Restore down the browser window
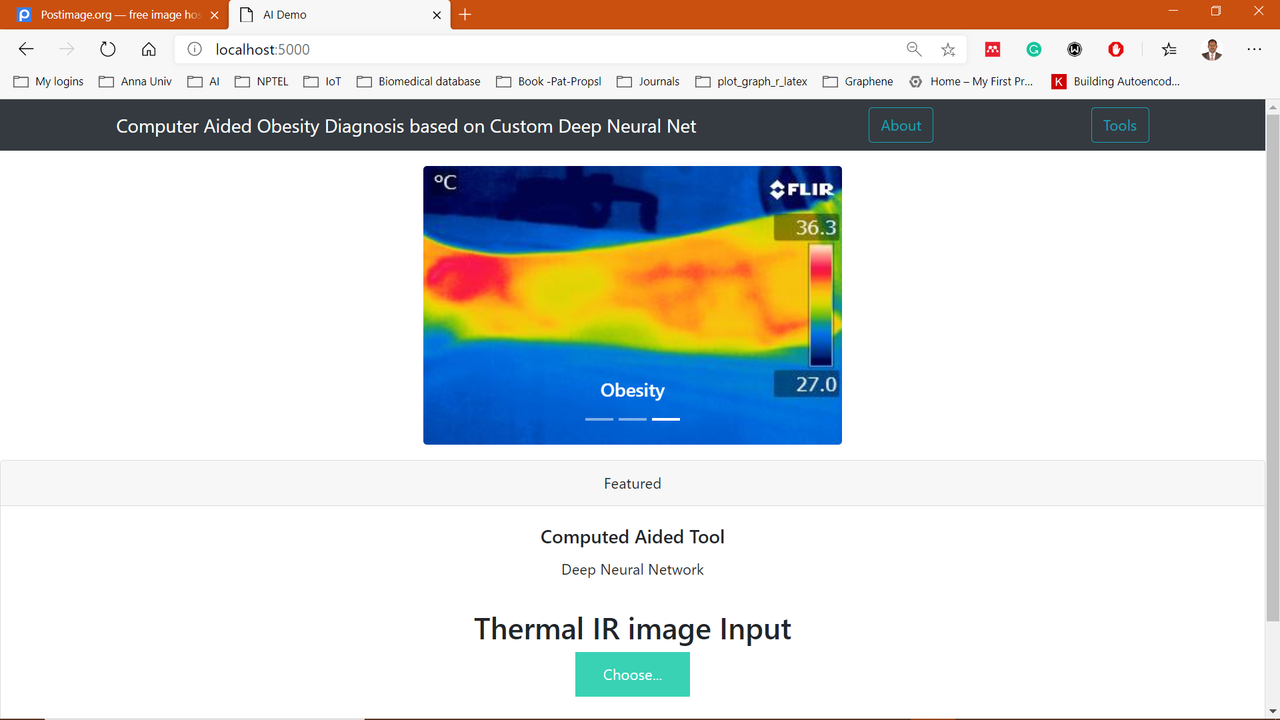1280x720 pixels. [x=1216, y=11]
